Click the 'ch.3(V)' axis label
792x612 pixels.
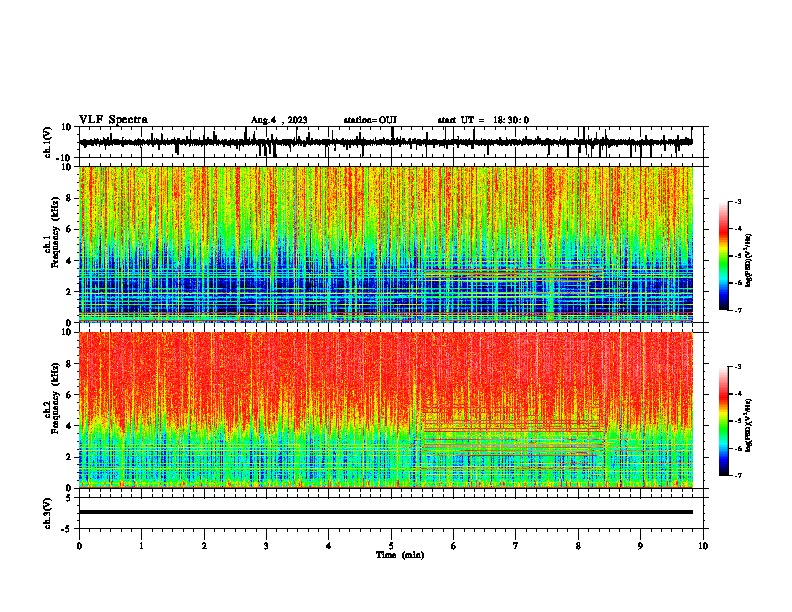click(48, 513)
